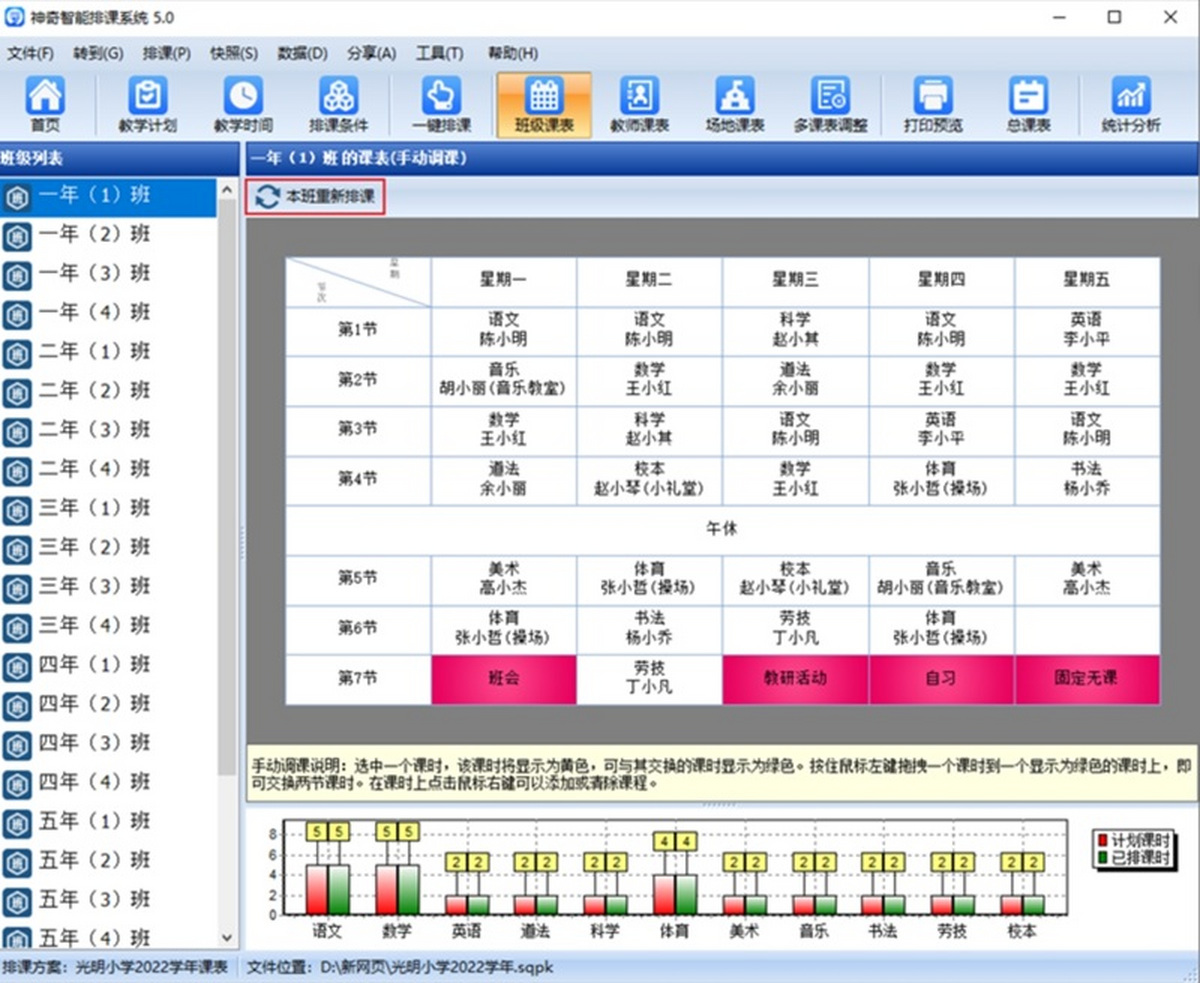
Task: Click the green 已排课时 legend swatch
Action: pyautogui.click(x=1103, y=856)
